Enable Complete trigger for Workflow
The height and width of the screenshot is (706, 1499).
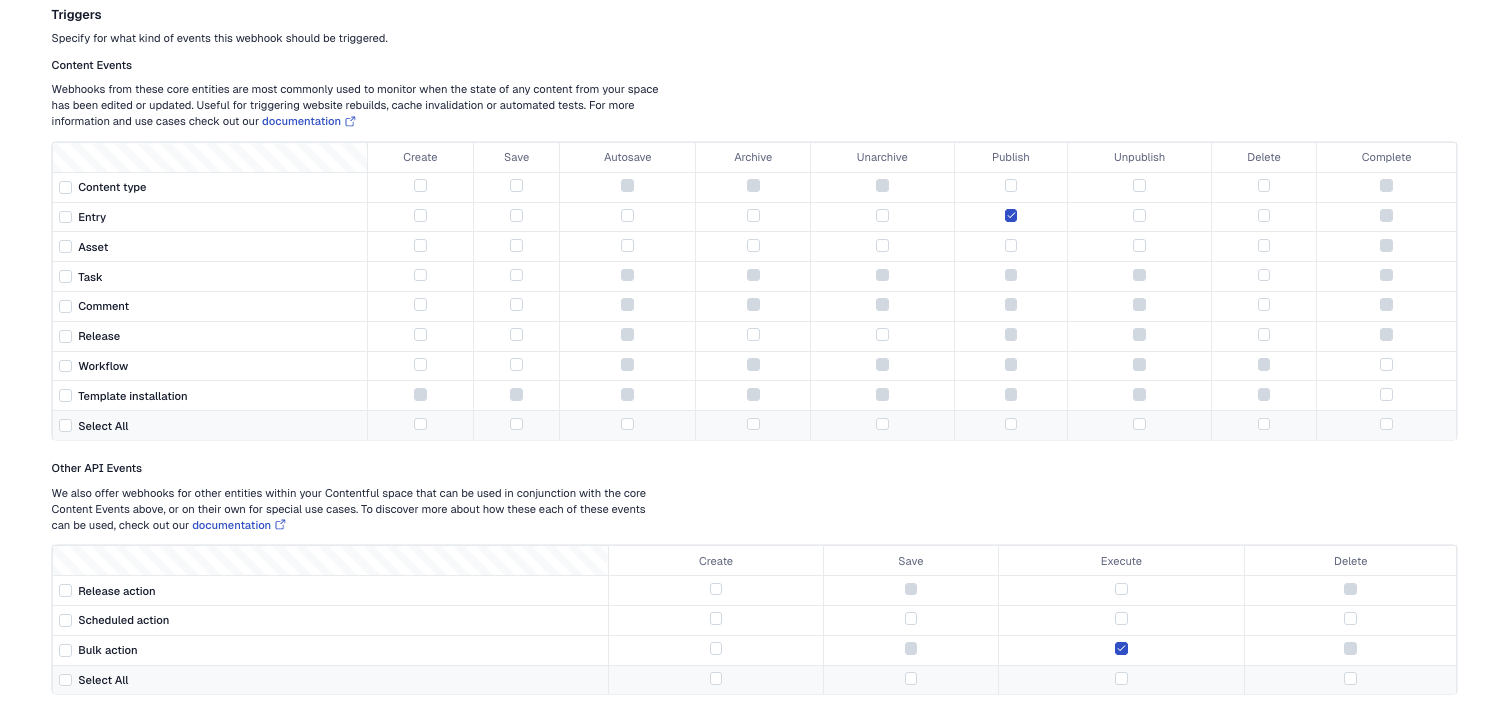coord(1386,365)
